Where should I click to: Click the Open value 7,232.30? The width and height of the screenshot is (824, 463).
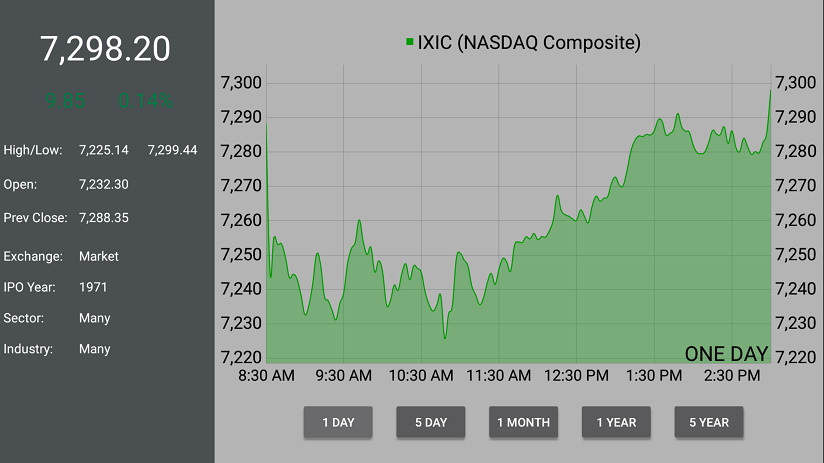pos(104,184)
